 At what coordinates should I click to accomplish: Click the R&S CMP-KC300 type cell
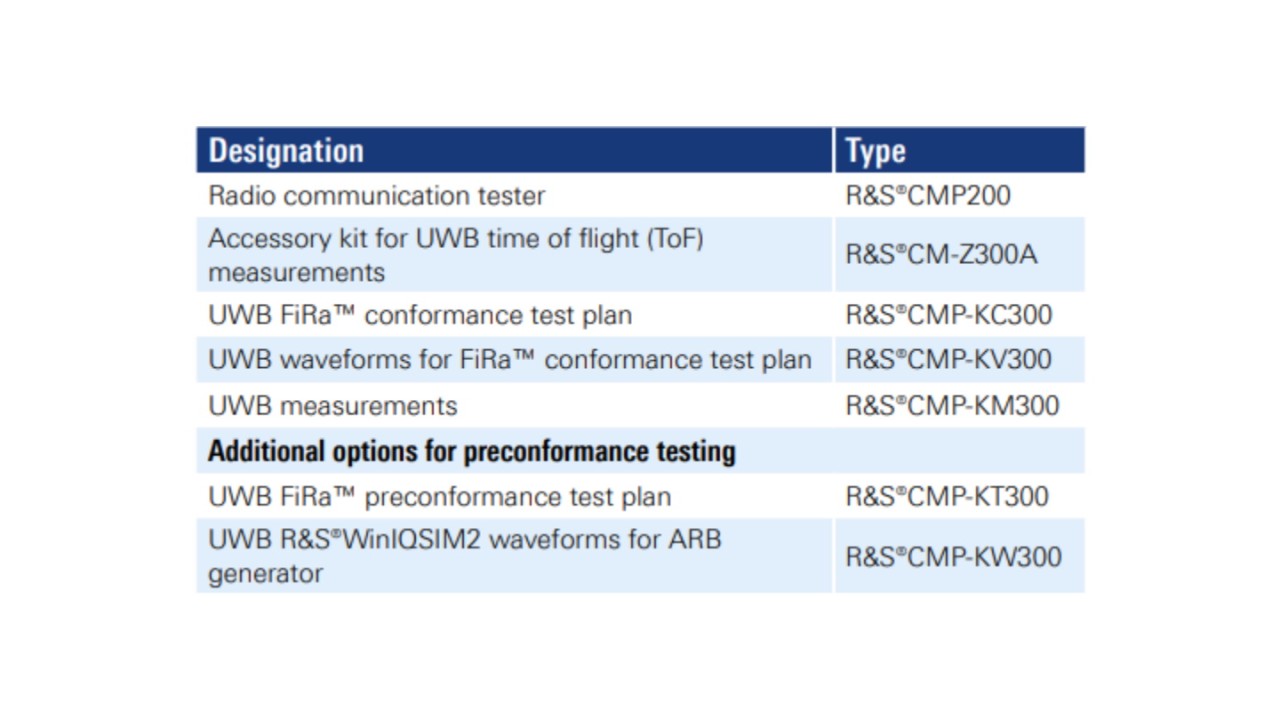click(949, 315)
